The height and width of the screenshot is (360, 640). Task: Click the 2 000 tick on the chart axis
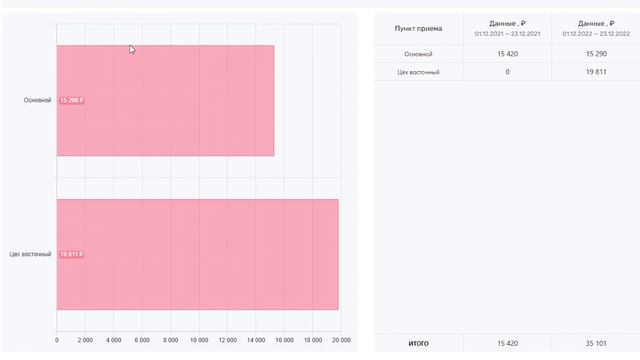point(85,340)
